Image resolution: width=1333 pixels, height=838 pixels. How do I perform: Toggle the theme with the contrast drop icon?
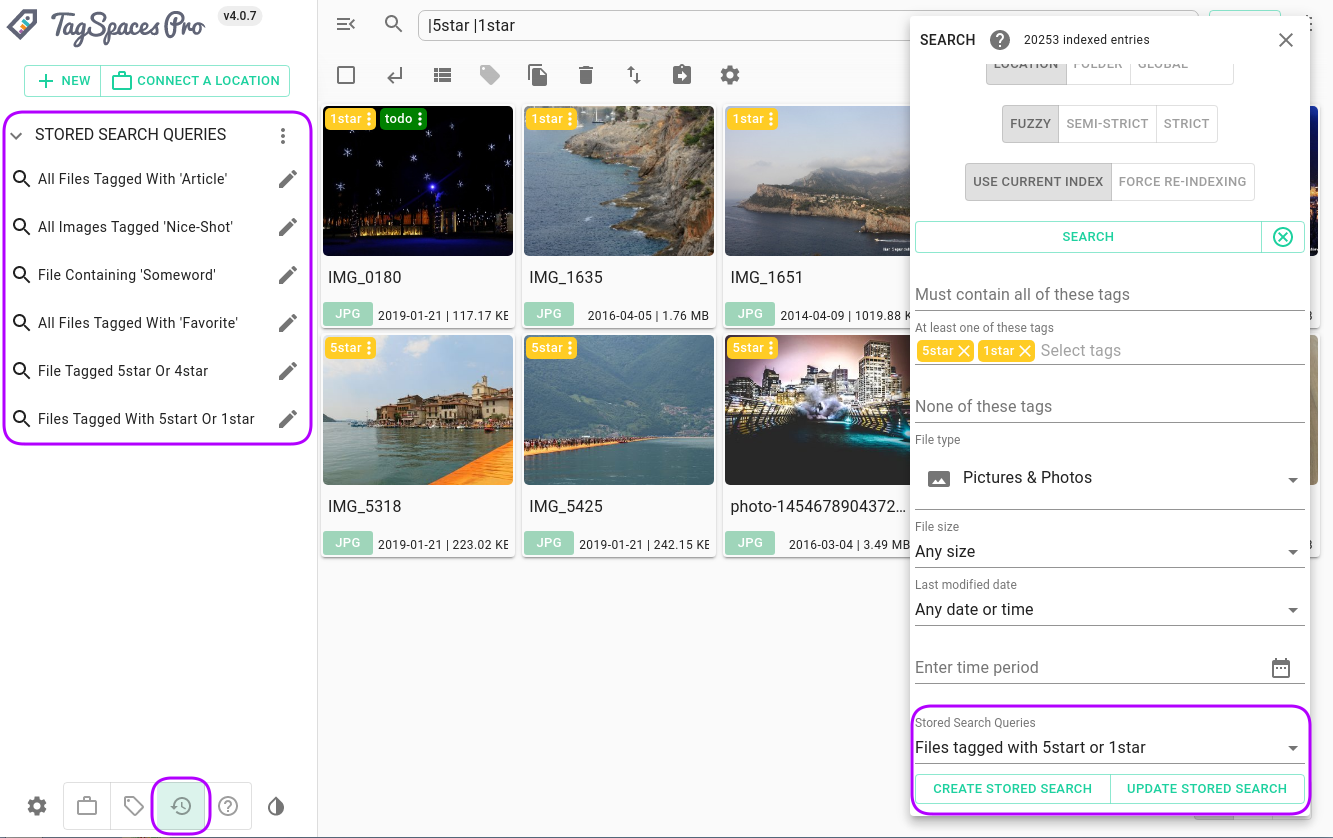click(x=276, y=806)
